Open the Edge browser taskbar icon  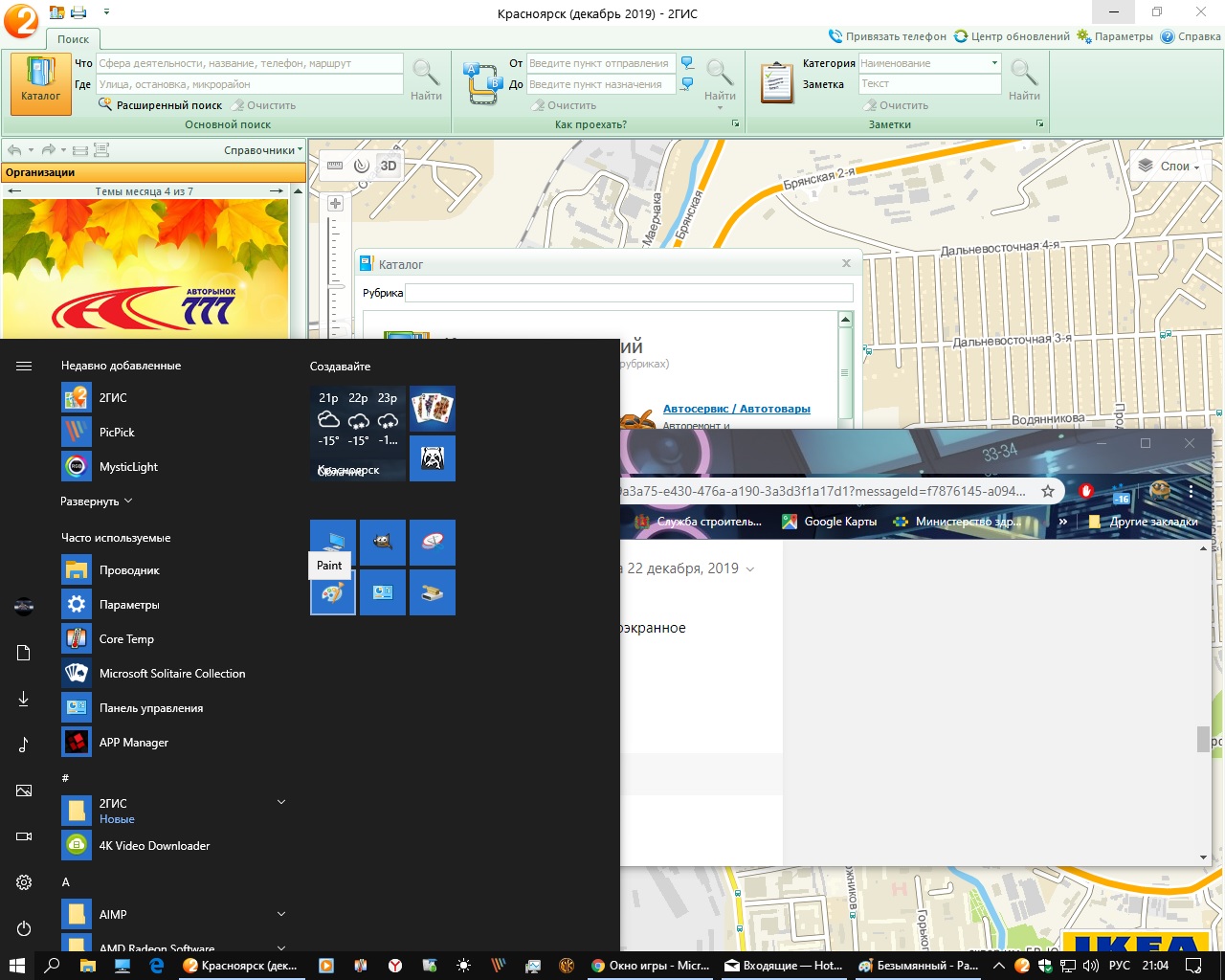coord(157,966)
